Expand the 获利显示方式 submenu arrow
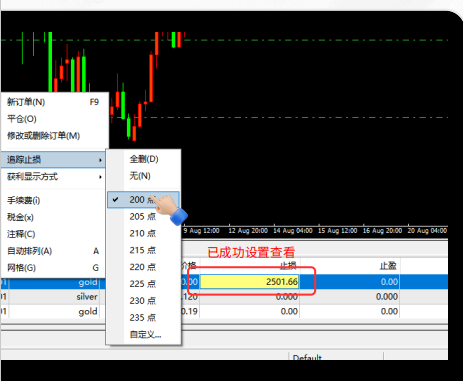463x381 pixels. (x=100, y=177)
